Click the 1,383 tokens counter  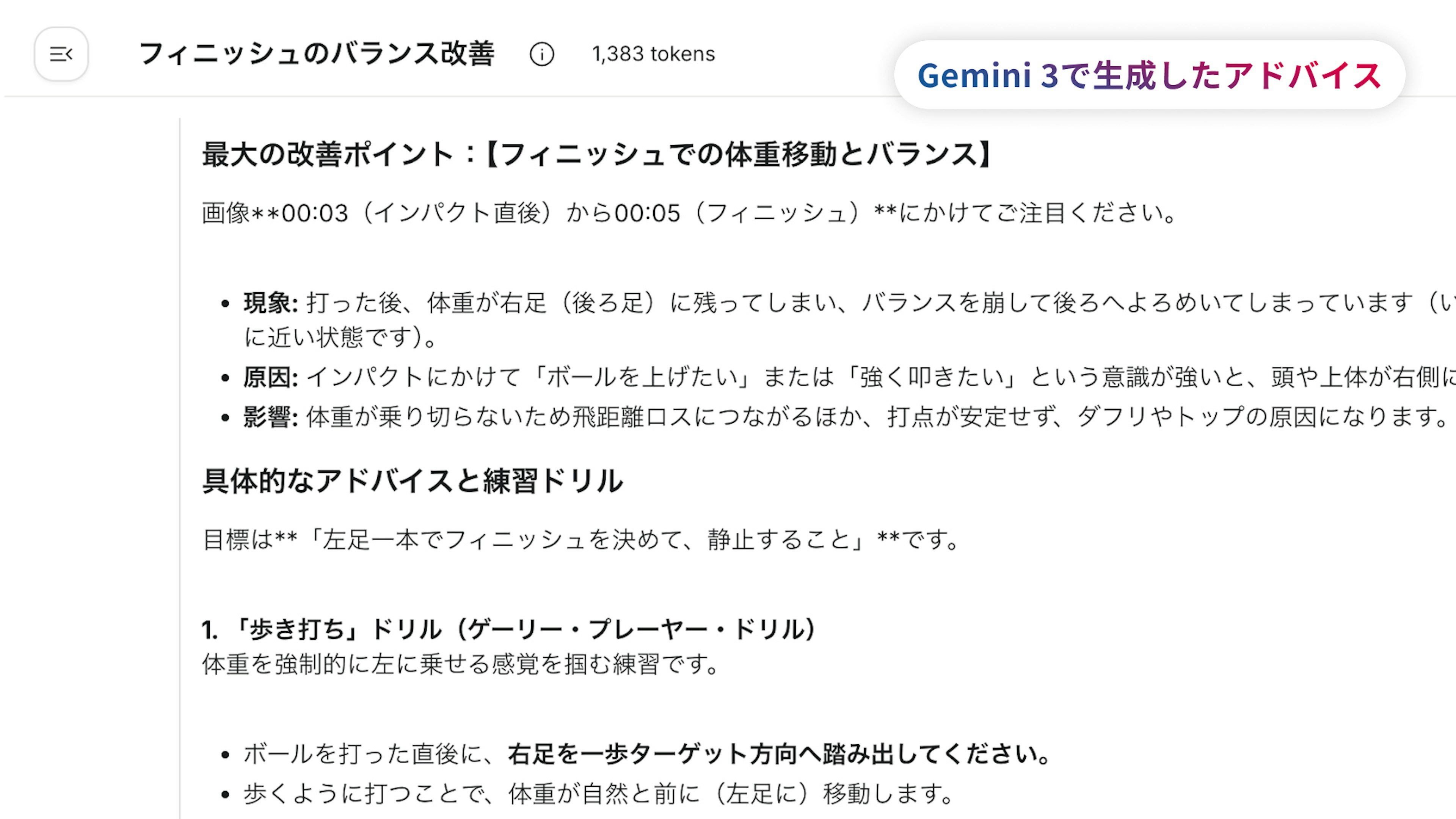coord(653,54)
